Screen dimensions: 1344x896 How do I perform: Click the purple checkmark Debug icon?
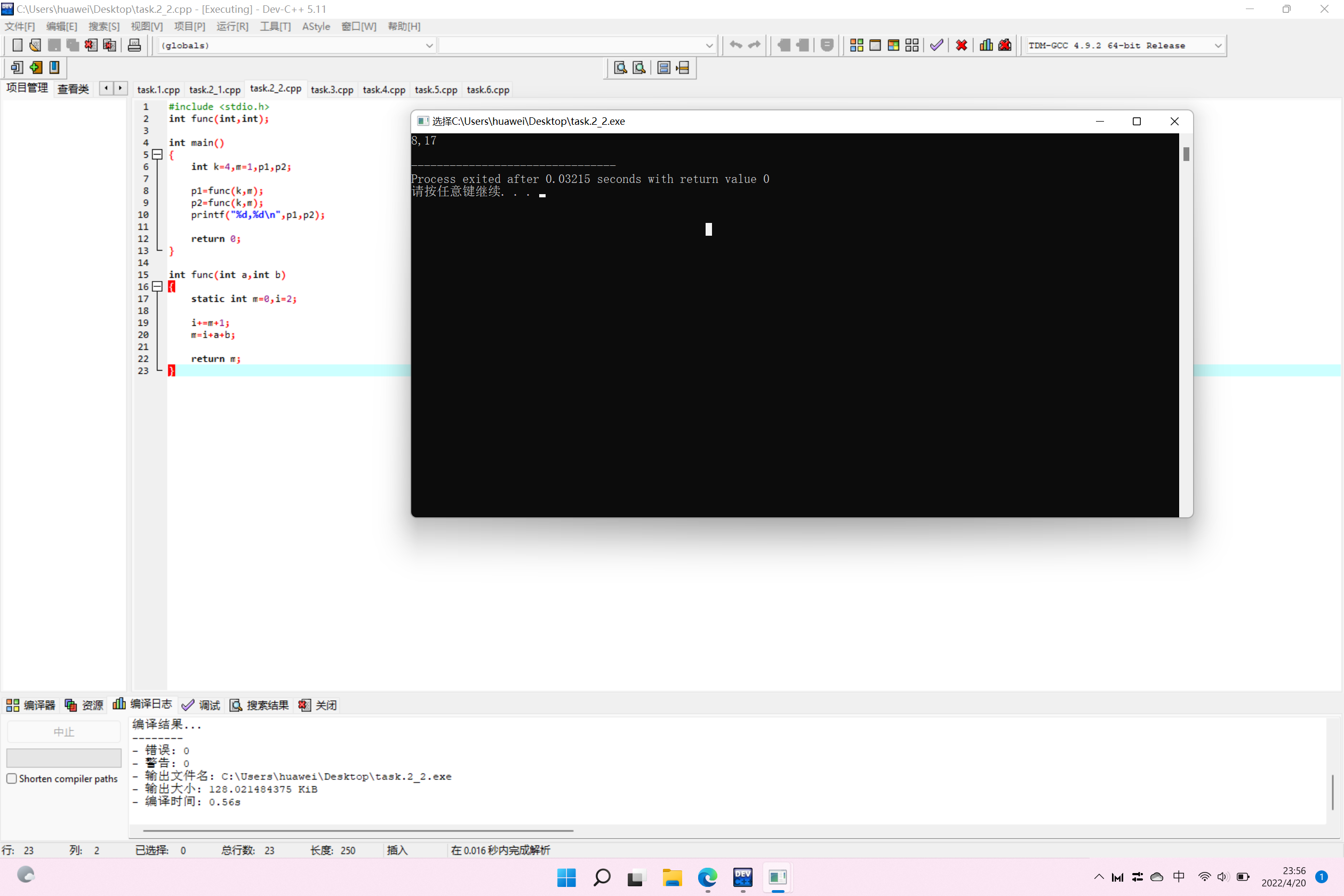pos(936,45)
